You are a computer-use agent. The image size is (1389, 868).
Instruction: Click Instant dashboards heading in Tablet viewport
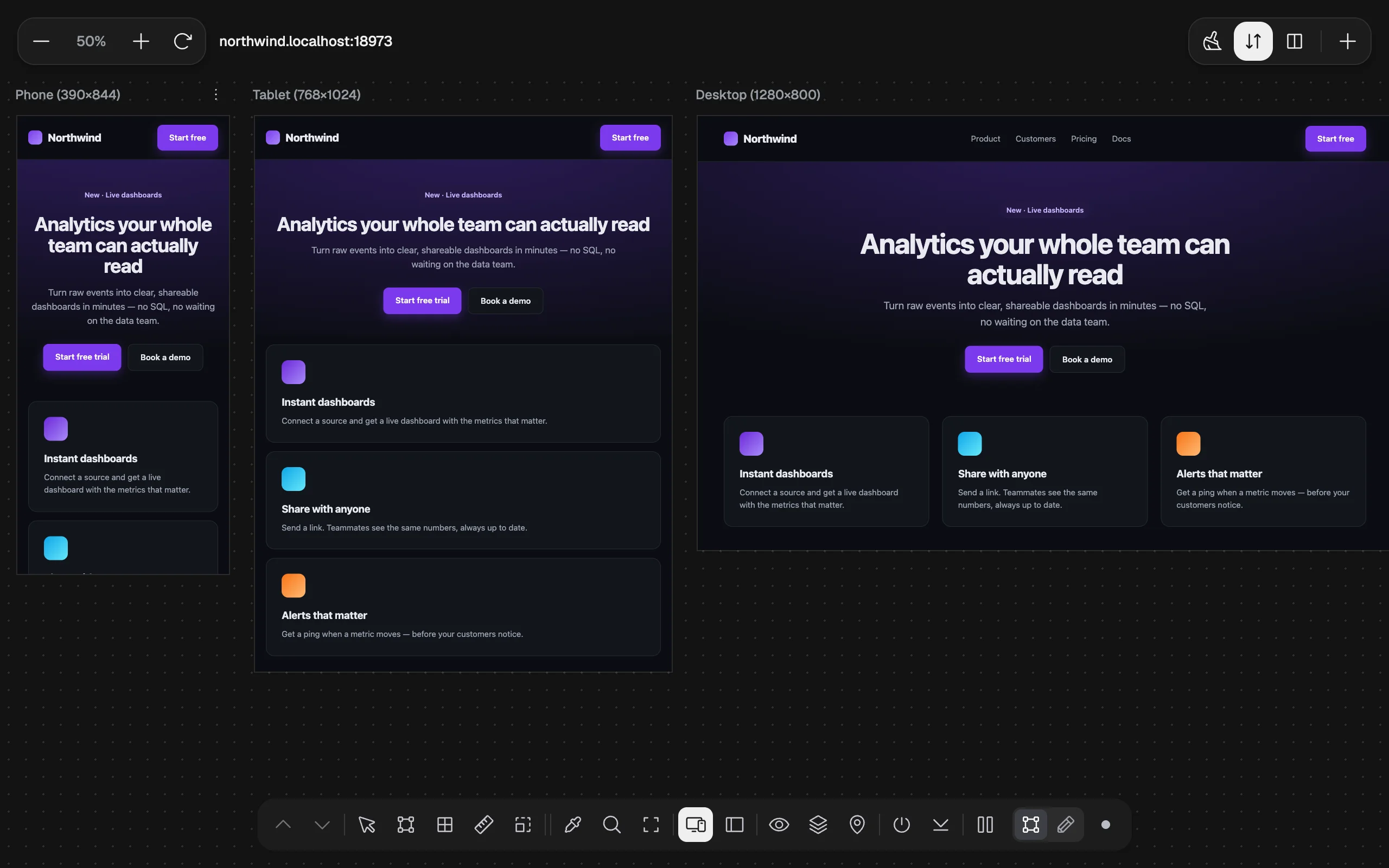point(328,403)
